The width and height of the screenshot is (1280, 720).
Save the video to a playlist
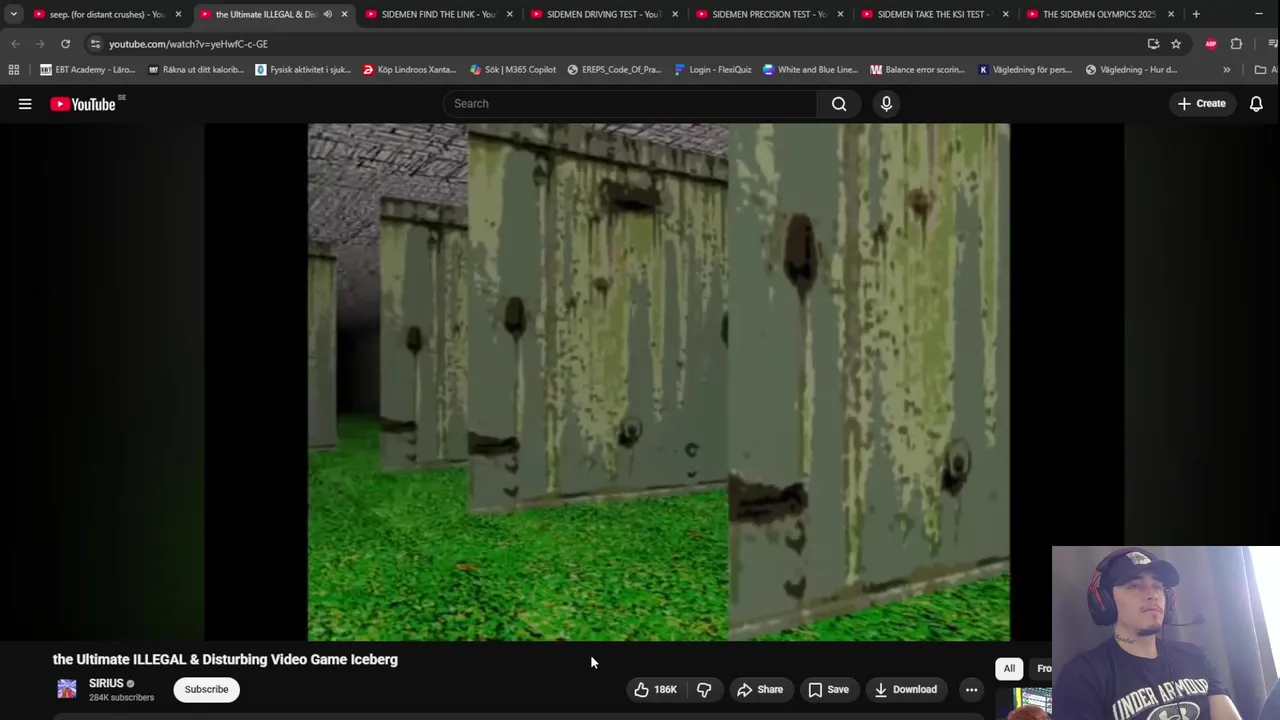[x=828, y=689]
